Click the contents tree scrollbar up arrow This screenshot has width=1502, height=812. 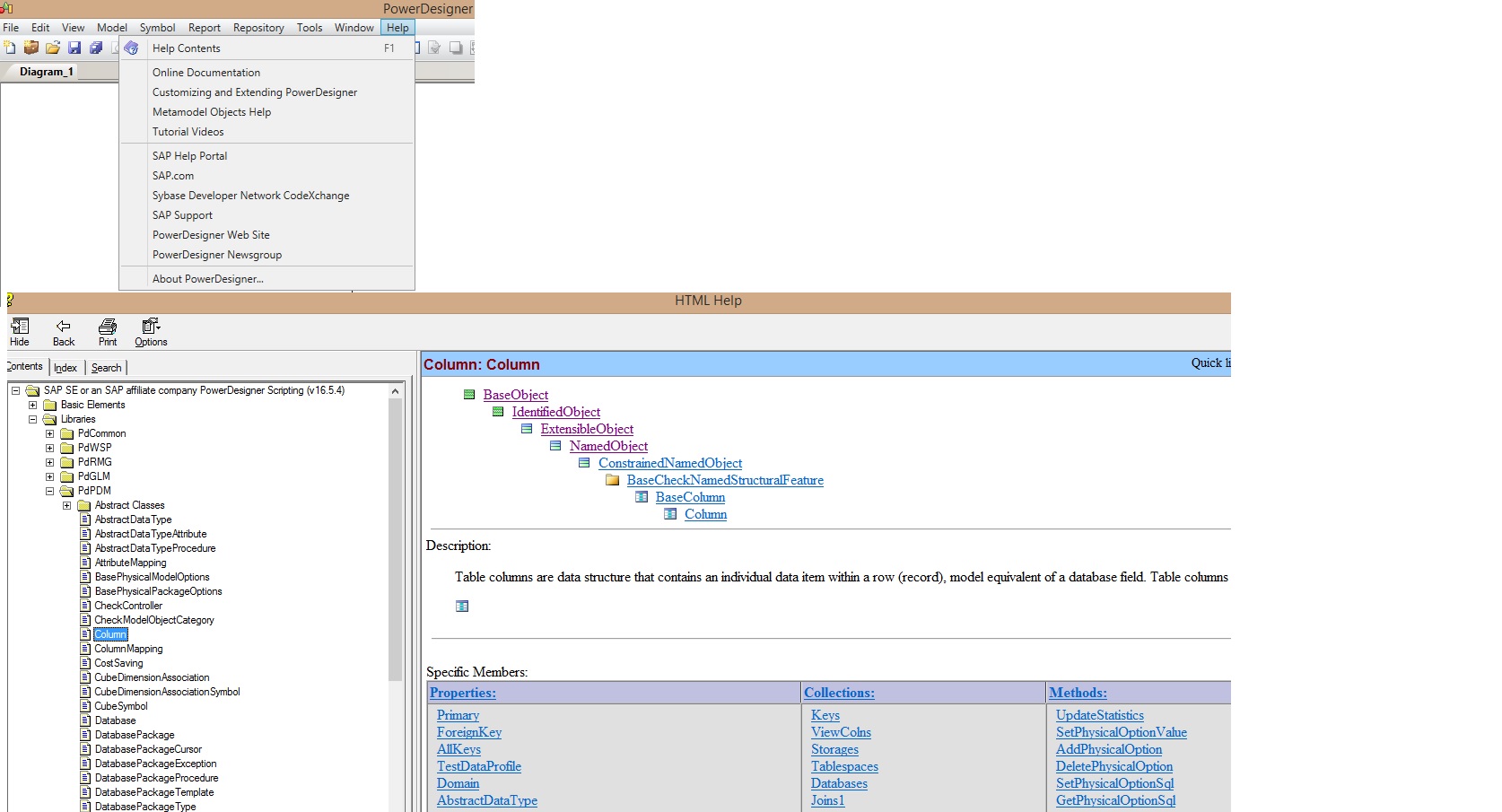point(395,391)
